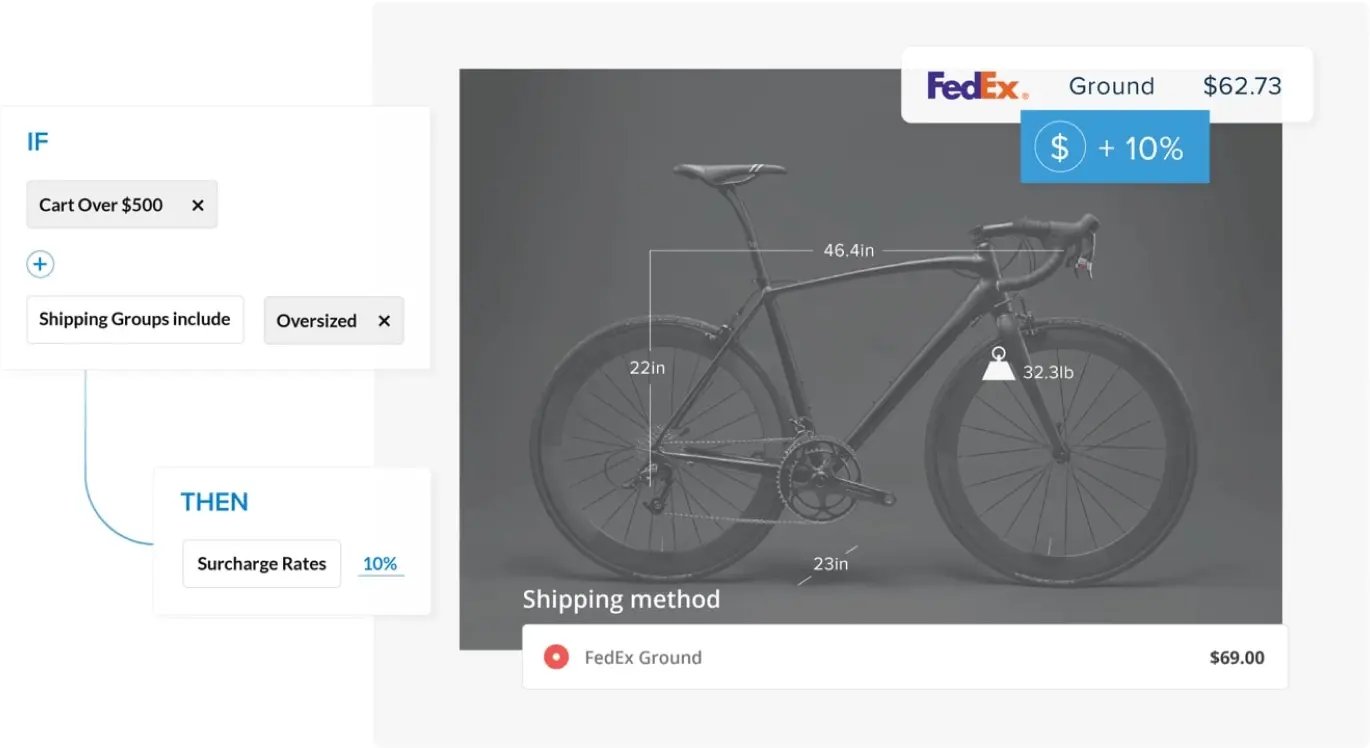Click the + 10% surcharge badge

point(1141,148)
